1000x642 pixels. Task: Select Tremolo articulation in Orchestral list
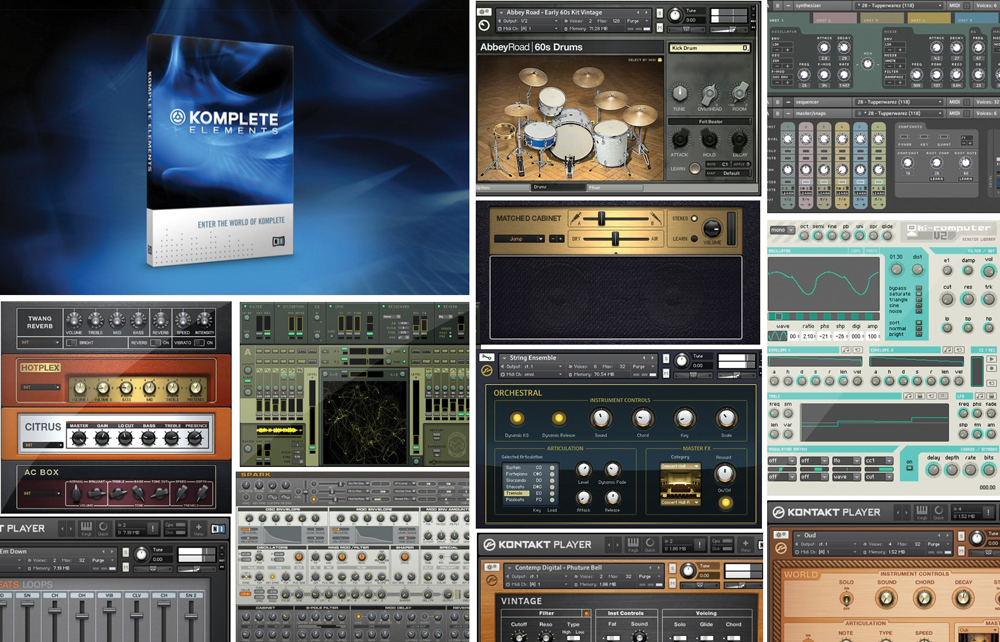pyautogui.click(x=515, y=493)
